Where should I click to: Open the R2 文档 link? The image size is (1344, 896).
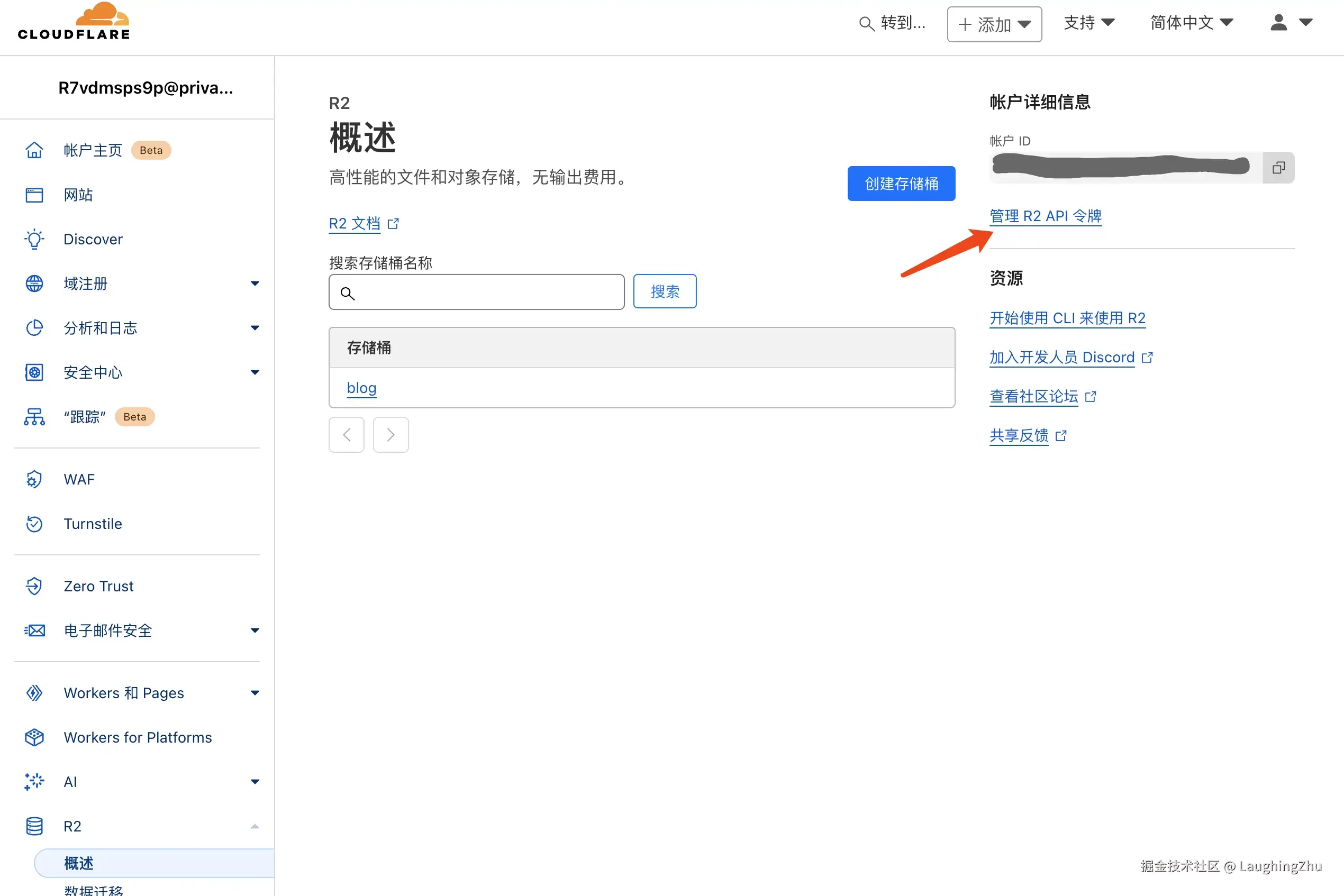tap(355, 223)
